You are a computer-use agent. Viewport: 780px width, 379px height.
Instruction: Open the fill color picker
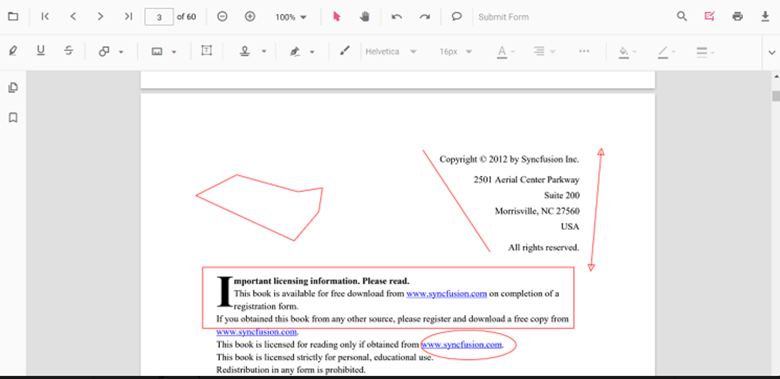(627, 51)
